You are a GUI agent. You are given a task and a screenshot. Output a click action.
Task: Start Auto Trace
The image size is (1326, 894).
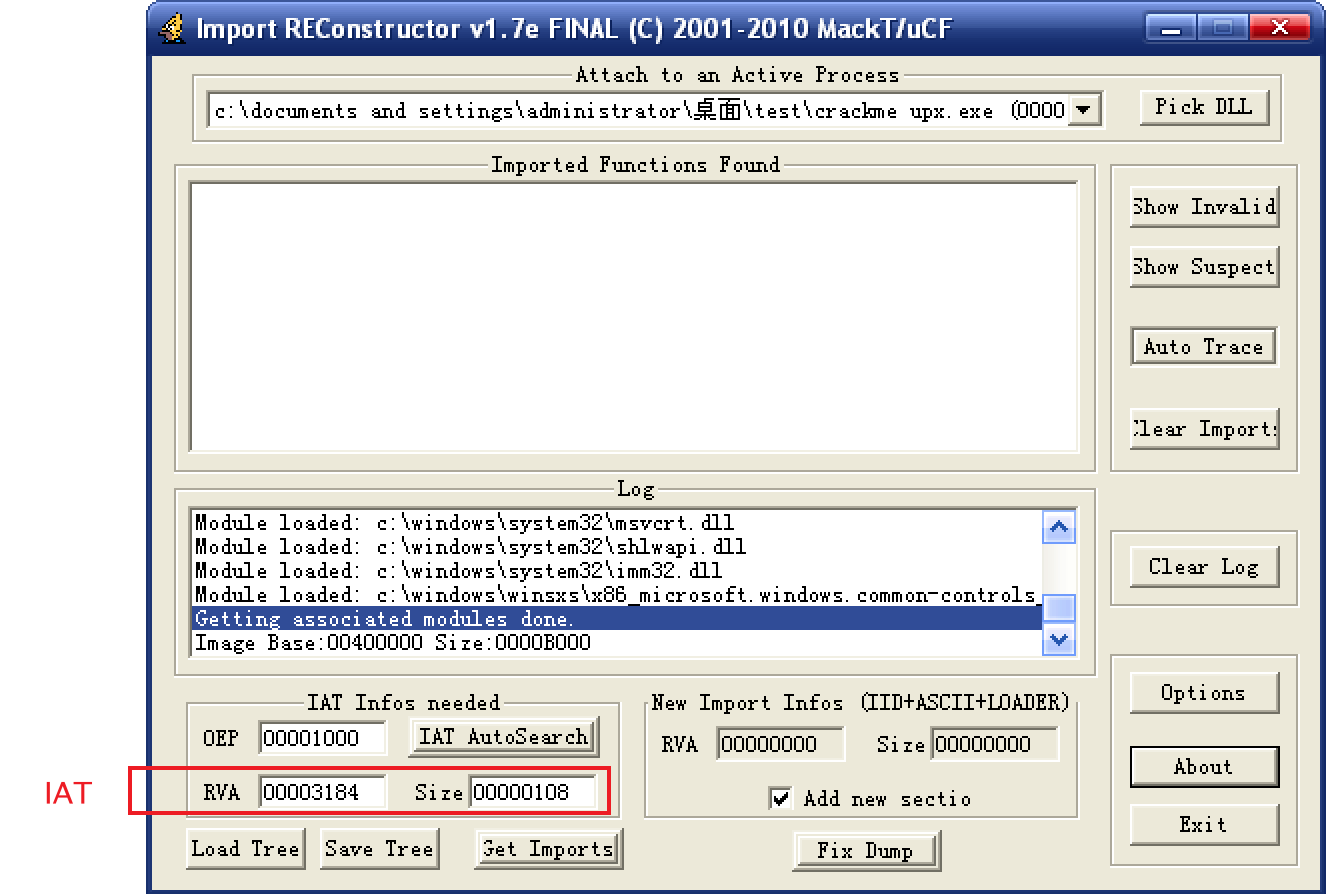coord(1204,347)
